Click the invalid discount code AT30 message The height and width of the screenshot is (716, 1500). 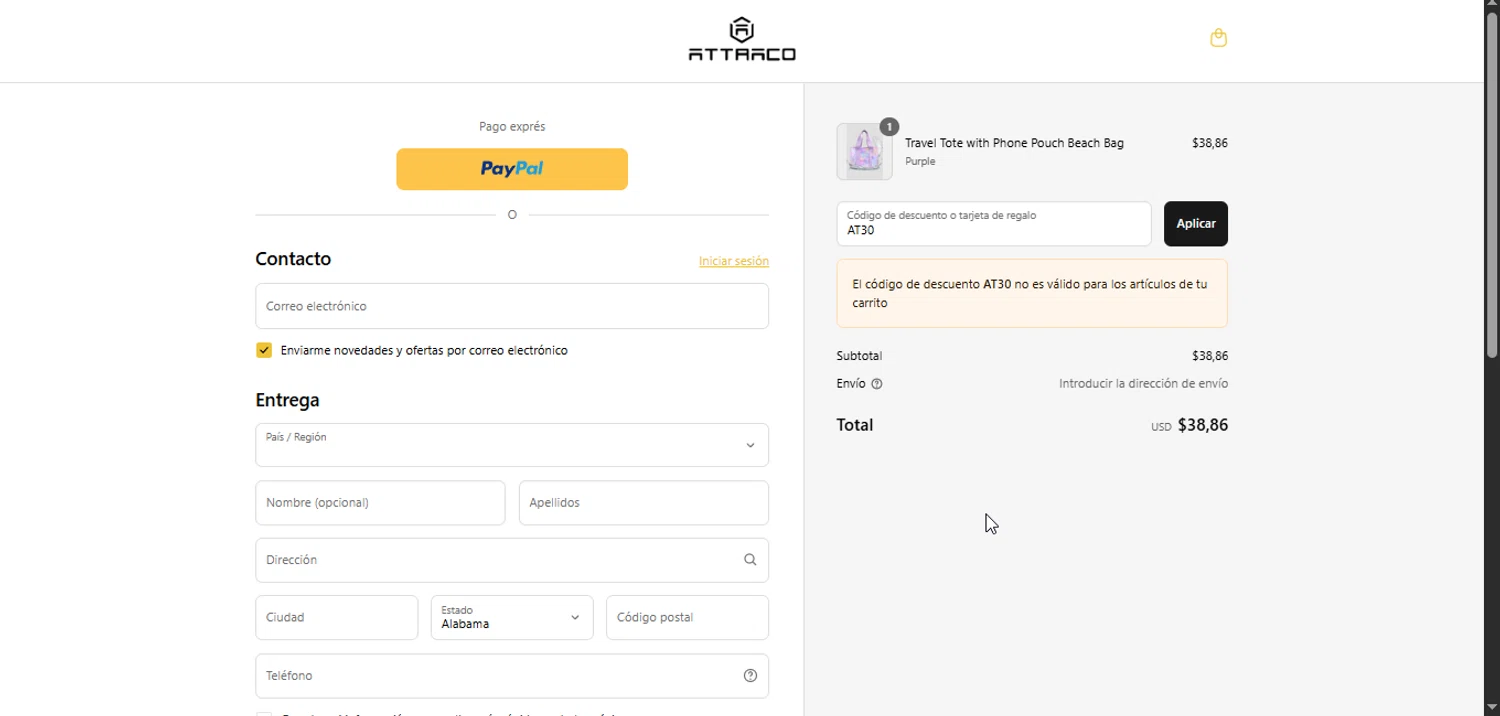(x=1032, y=294)
